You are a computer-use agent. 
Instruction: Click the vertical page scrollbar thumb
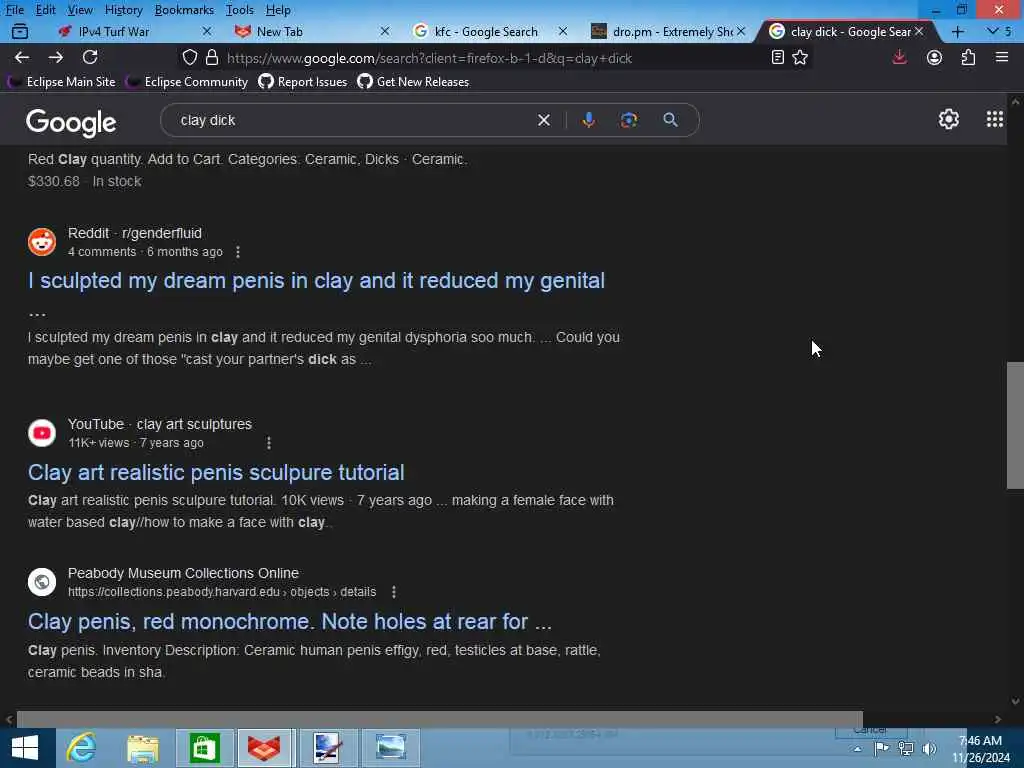coord(1015,425)
